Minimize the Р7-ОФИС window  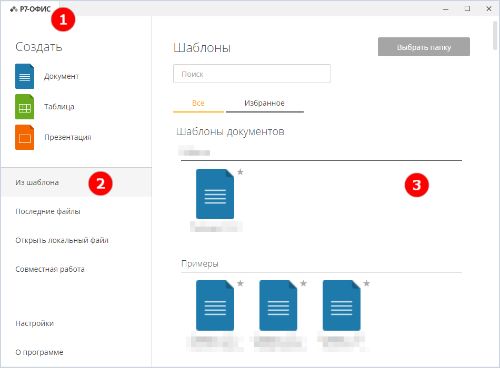(x=446, y=9)
